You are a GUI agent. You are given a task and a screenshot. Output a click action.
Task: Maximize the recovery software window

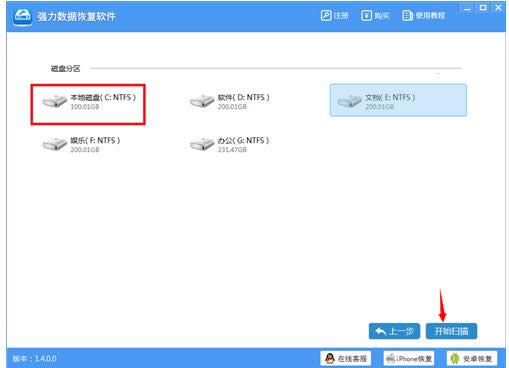pyautogui.click(x=483, y=8)
